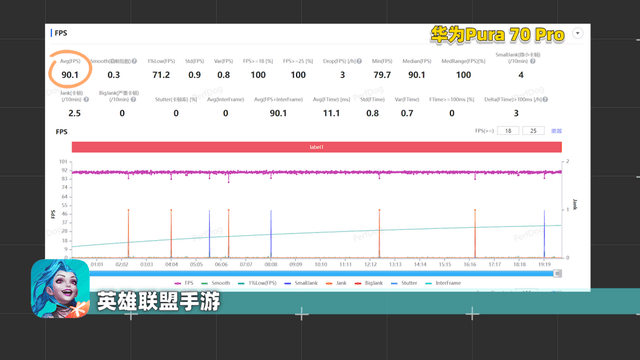The image size is (640, 360).
Task: Toggle the InterFrame legend entry
Action: point(443,283)
